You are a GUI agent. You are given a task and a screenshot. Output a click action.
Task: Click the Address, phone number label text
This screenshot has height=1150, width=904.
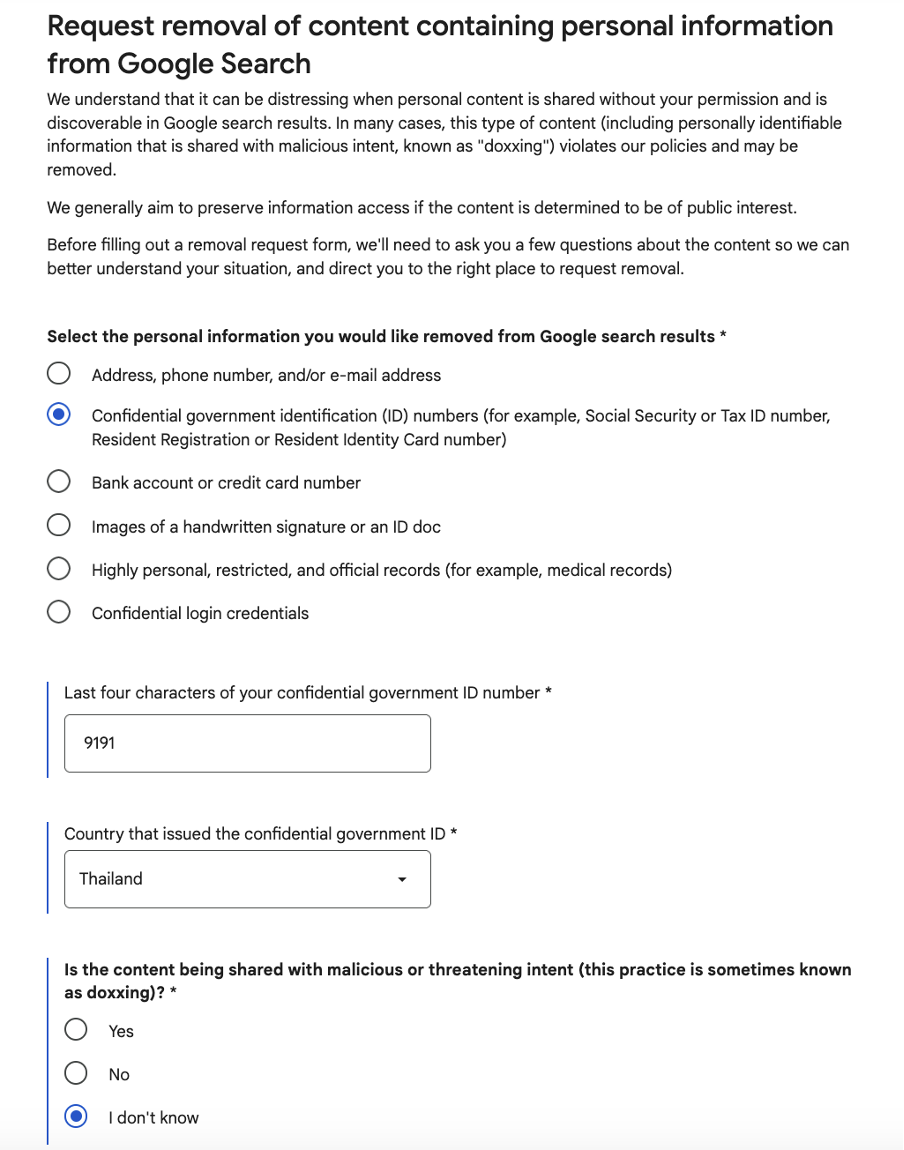266,375
